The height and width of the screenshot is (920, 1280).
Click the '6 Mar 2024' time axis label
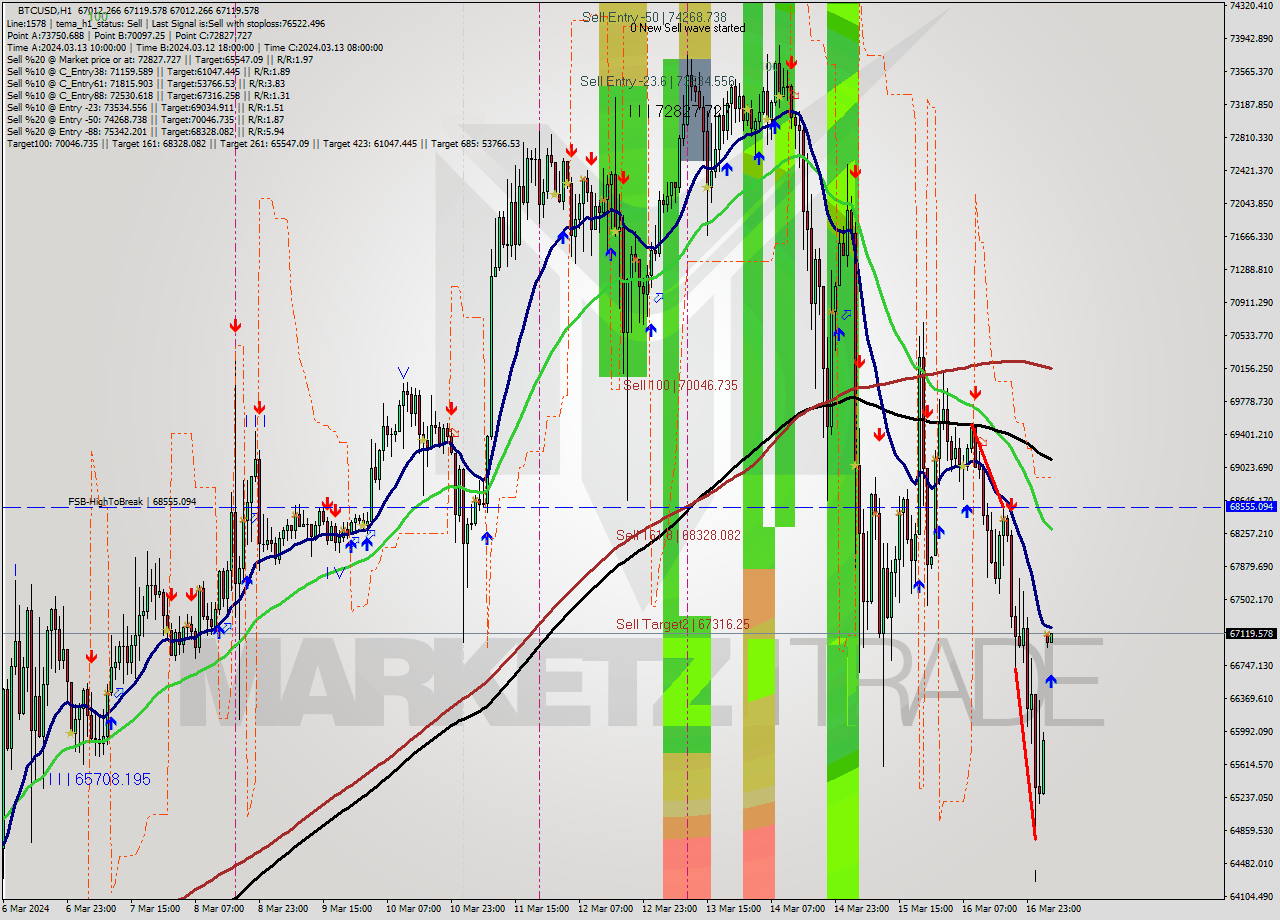(26, 909)
